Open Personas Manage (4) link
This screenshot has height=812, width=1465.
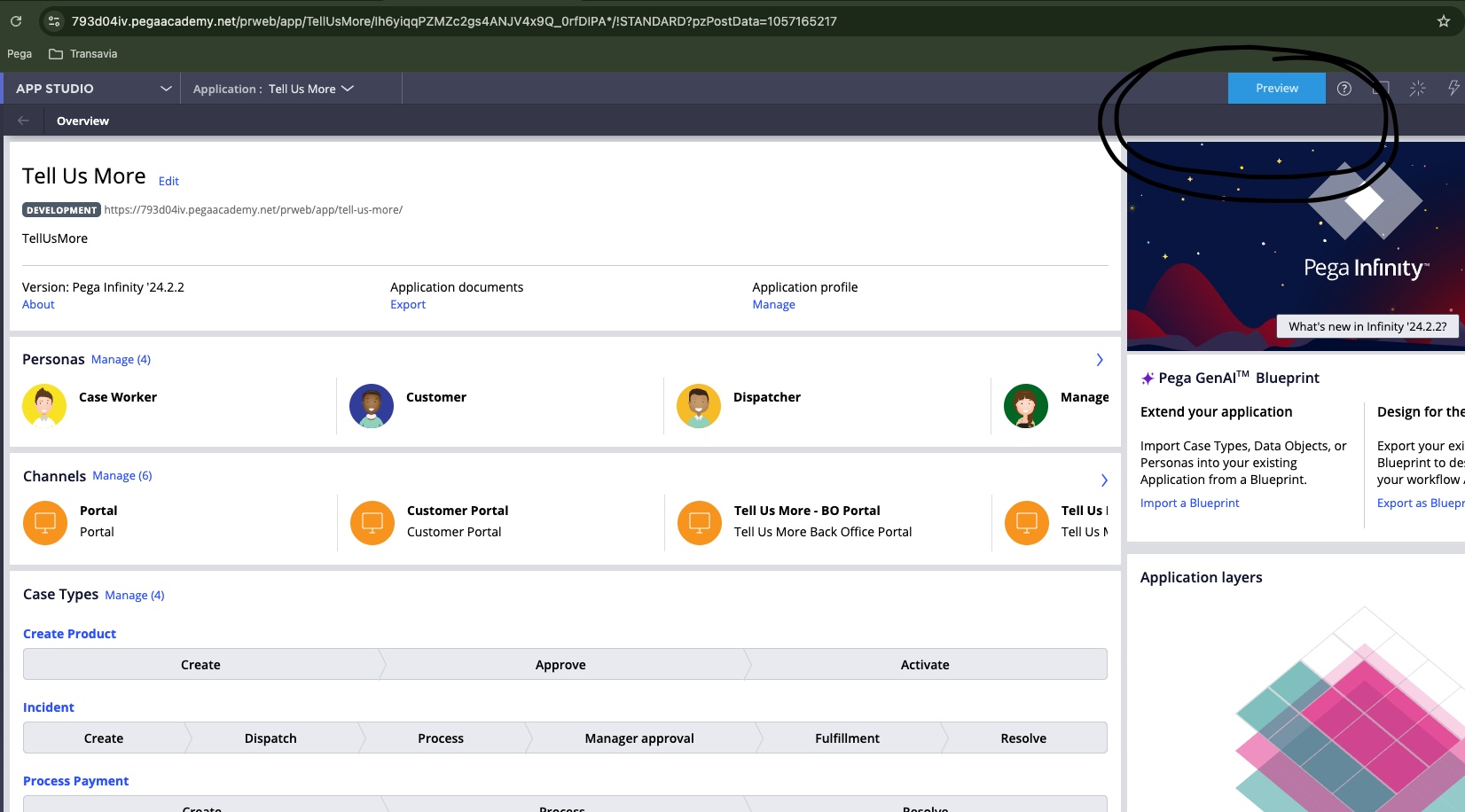121,359
